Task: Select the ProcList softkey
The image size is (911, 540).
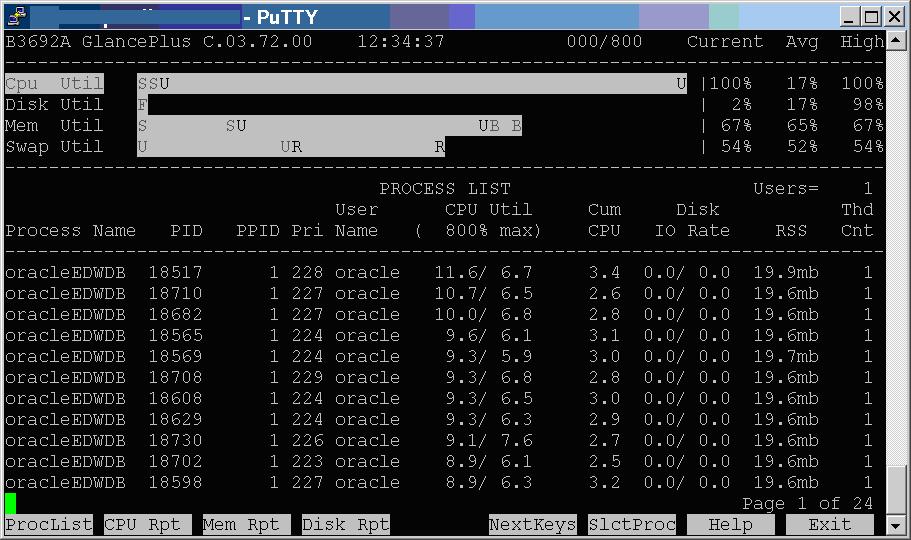Action: pyautogui.click(x=49, y=525)
